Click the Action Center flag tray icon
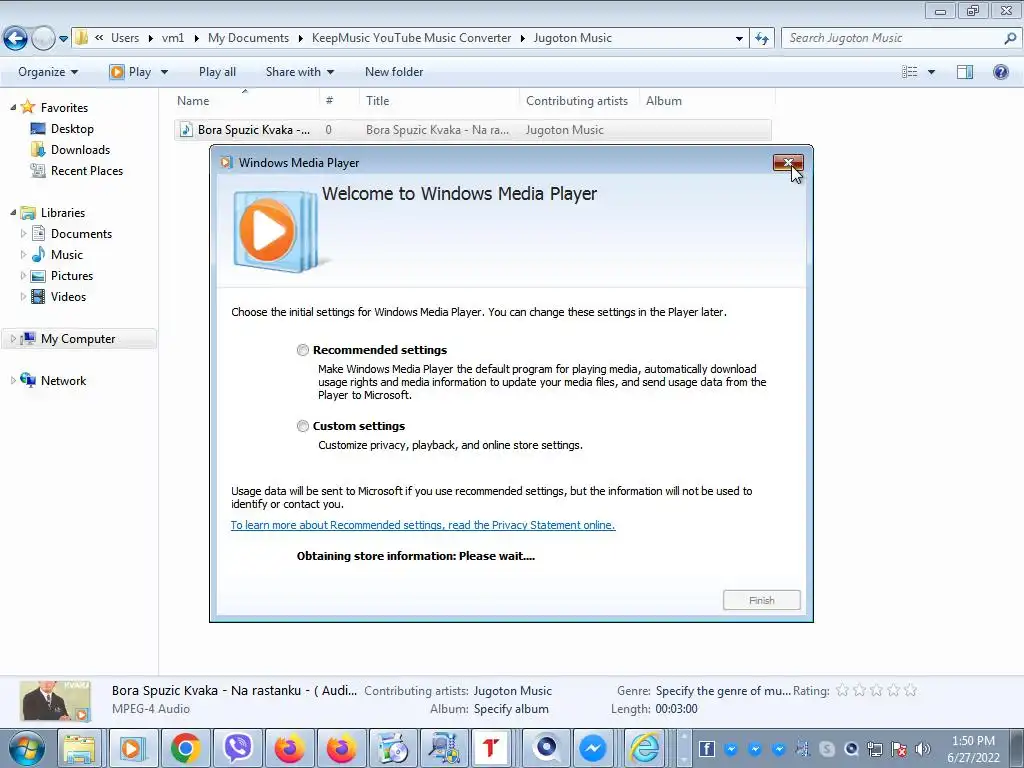1024x768 pixels. click(x=899, y=749)
